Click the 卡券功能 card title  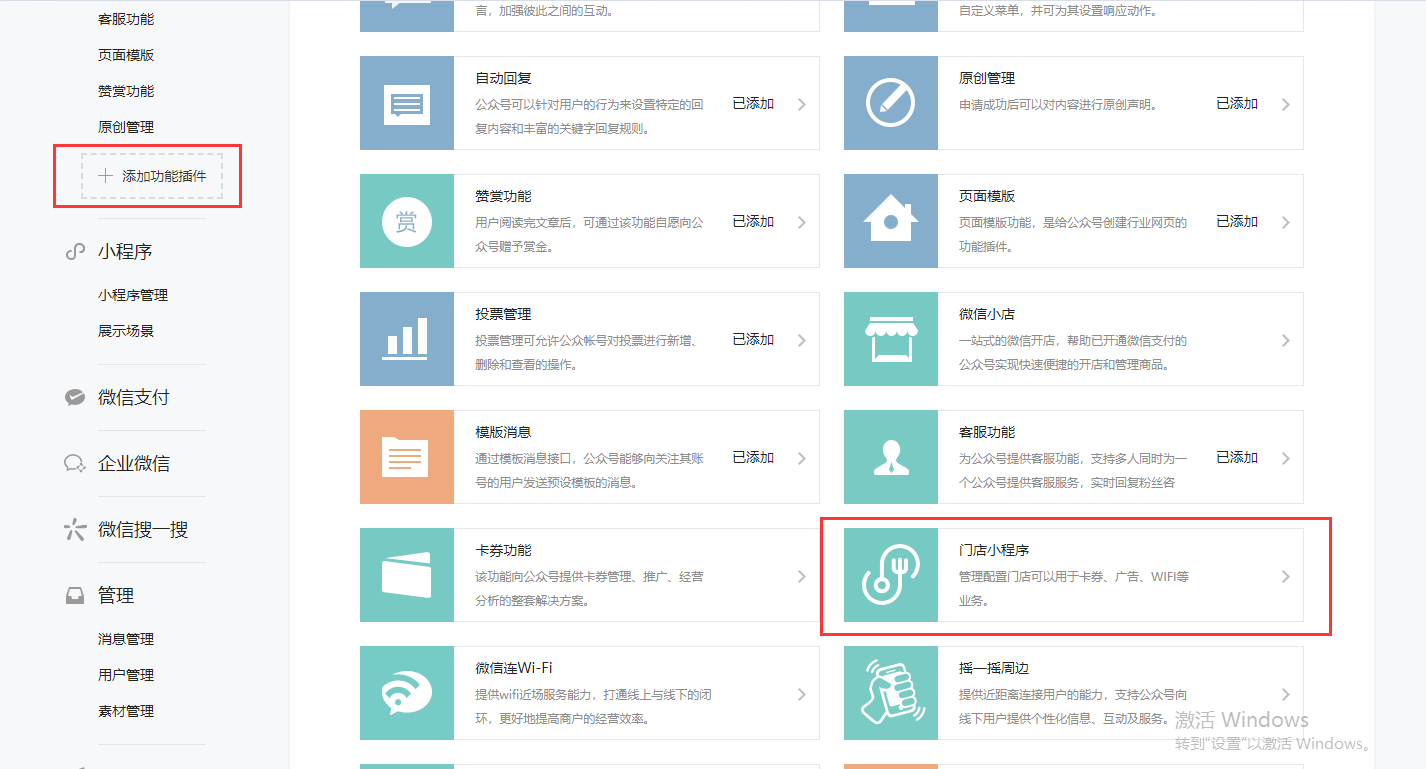[x=503, y=550]
